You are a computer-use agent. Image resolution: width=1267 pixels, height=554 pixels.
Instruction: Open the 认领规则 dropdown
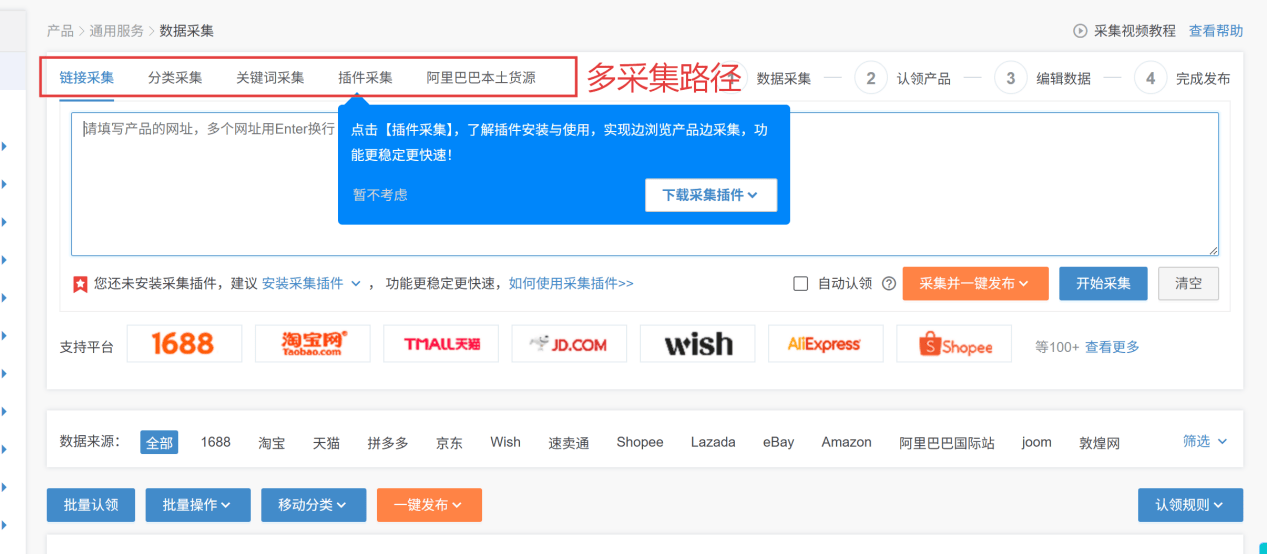(1190, 505)
